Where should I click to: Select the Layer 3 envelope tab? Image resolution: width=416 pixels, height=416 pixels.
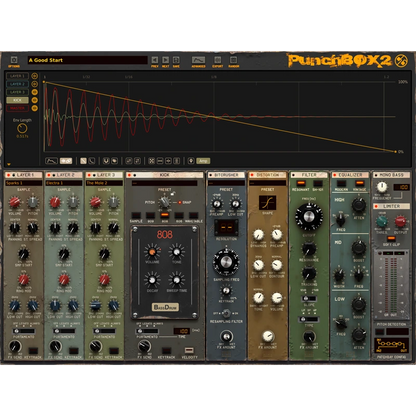(x=17, y=92)
